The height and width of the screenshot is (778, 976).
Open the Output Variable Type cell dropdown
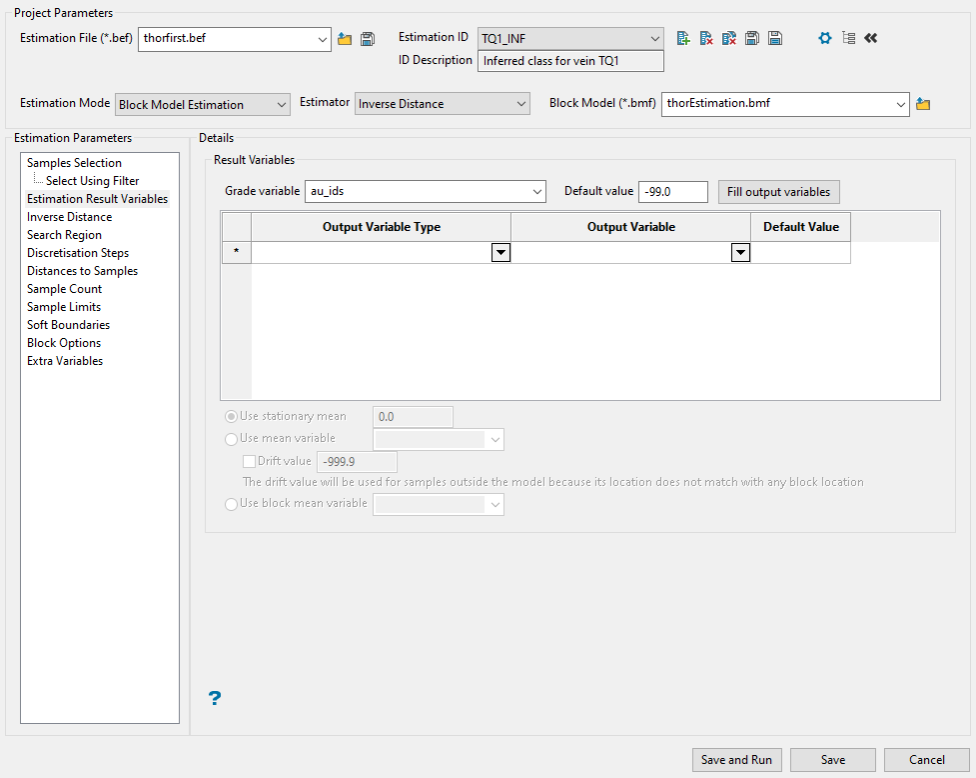501,253
